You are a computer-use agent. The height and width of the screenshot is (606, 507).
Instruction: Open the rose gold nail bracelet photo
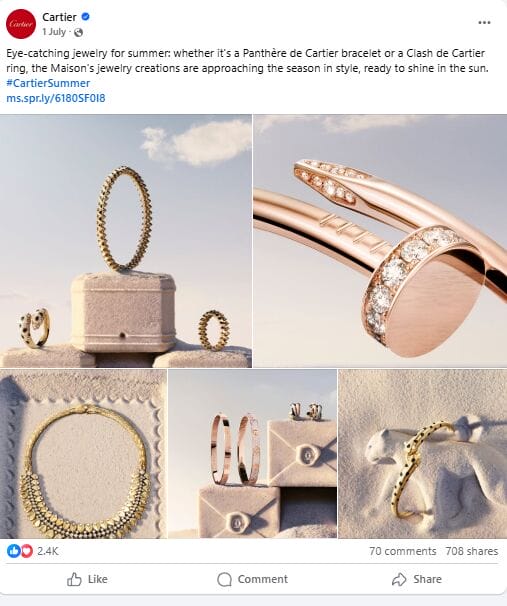point(380,241)
